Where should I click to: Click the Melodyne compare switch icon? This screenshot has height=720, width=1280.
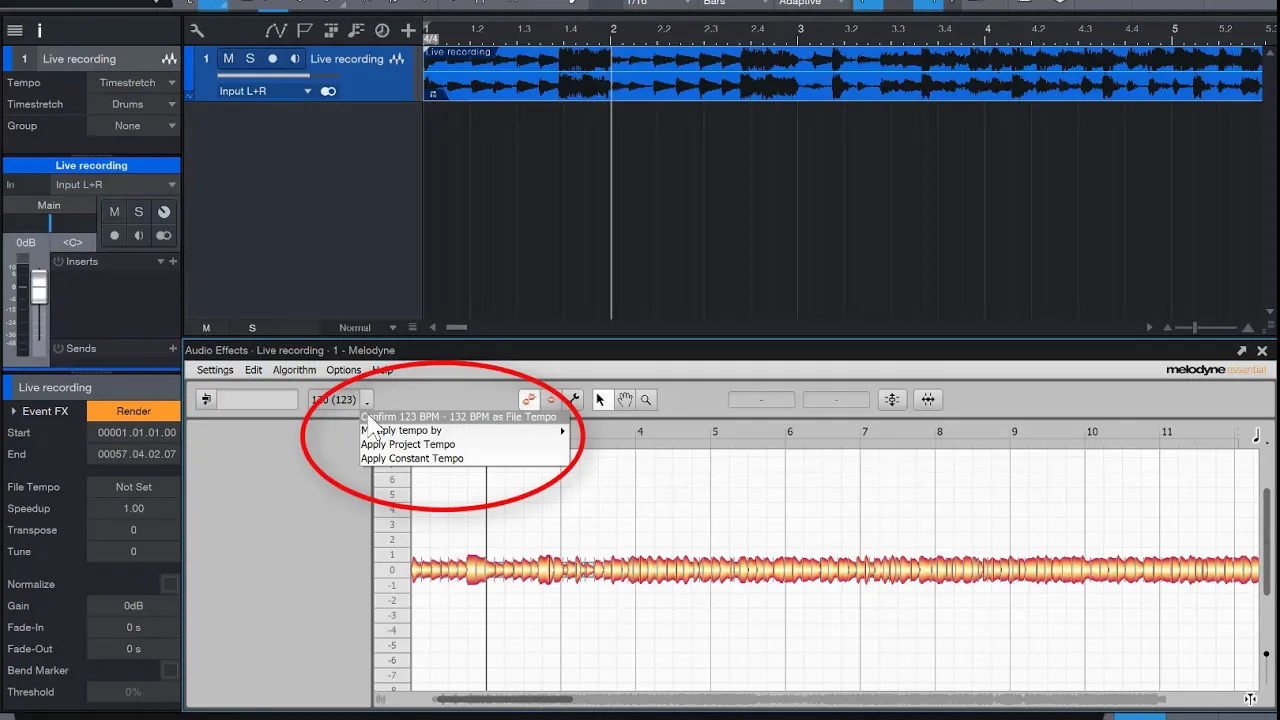(x=206, y=400)
